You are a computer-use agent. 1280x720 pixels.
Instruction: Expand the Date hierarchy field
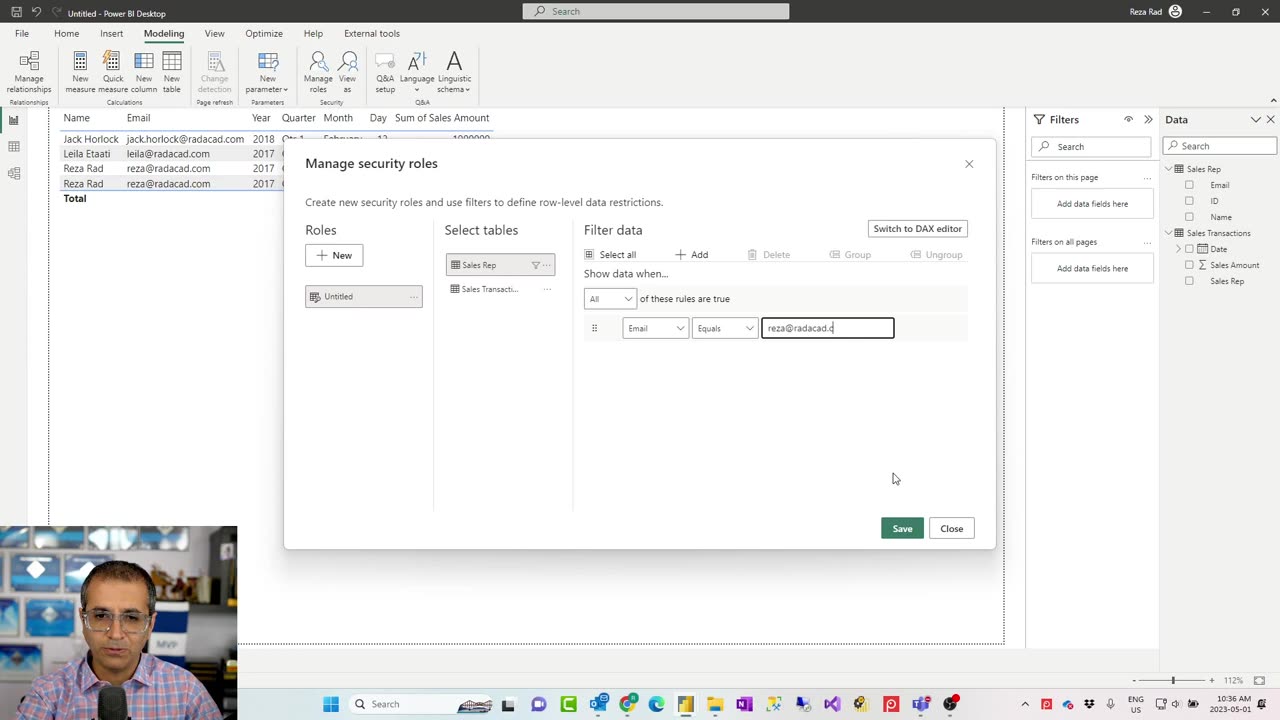pos(1178,249)
